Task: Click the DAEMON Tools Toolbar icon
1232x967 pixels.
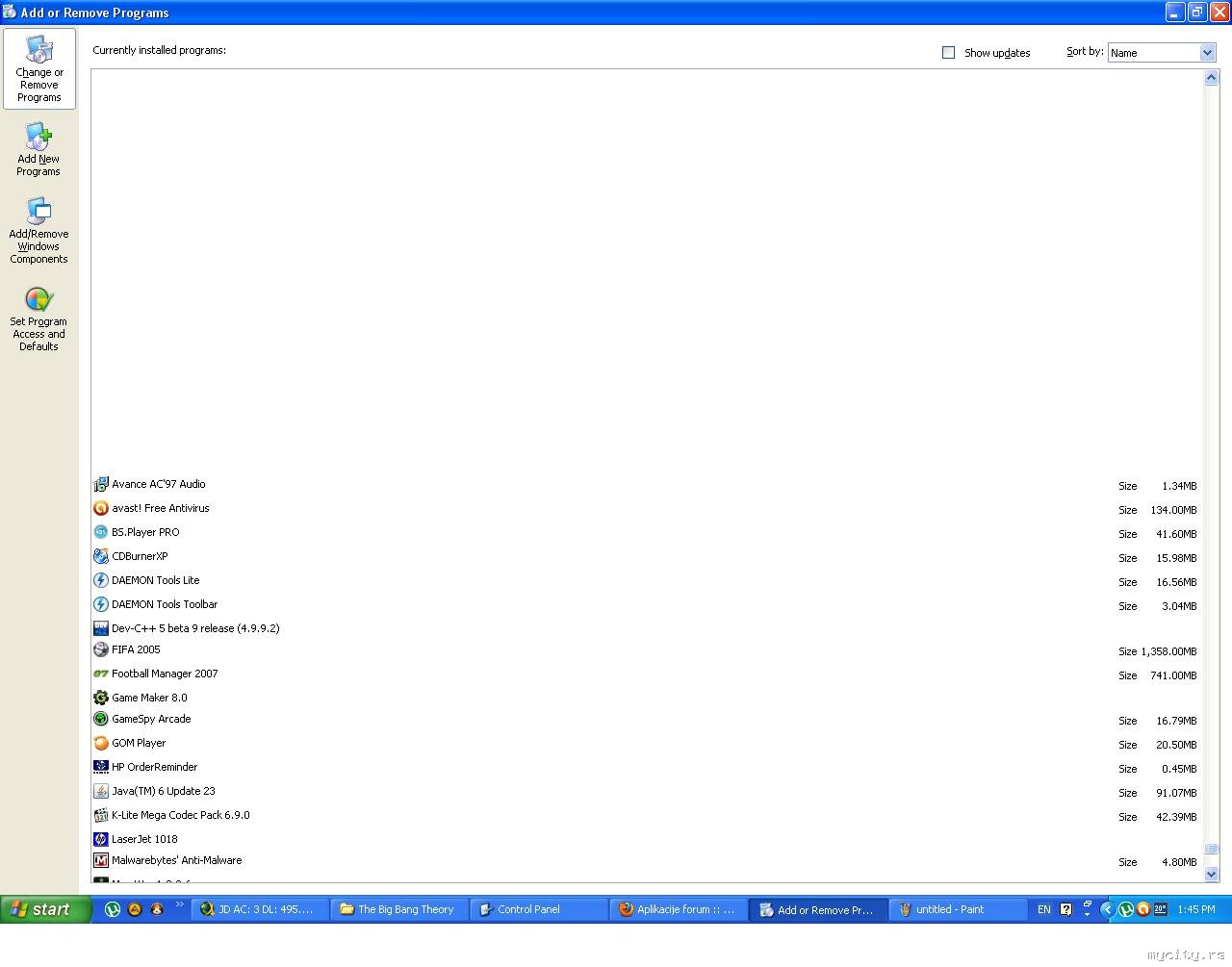Action: pos(101,604)
